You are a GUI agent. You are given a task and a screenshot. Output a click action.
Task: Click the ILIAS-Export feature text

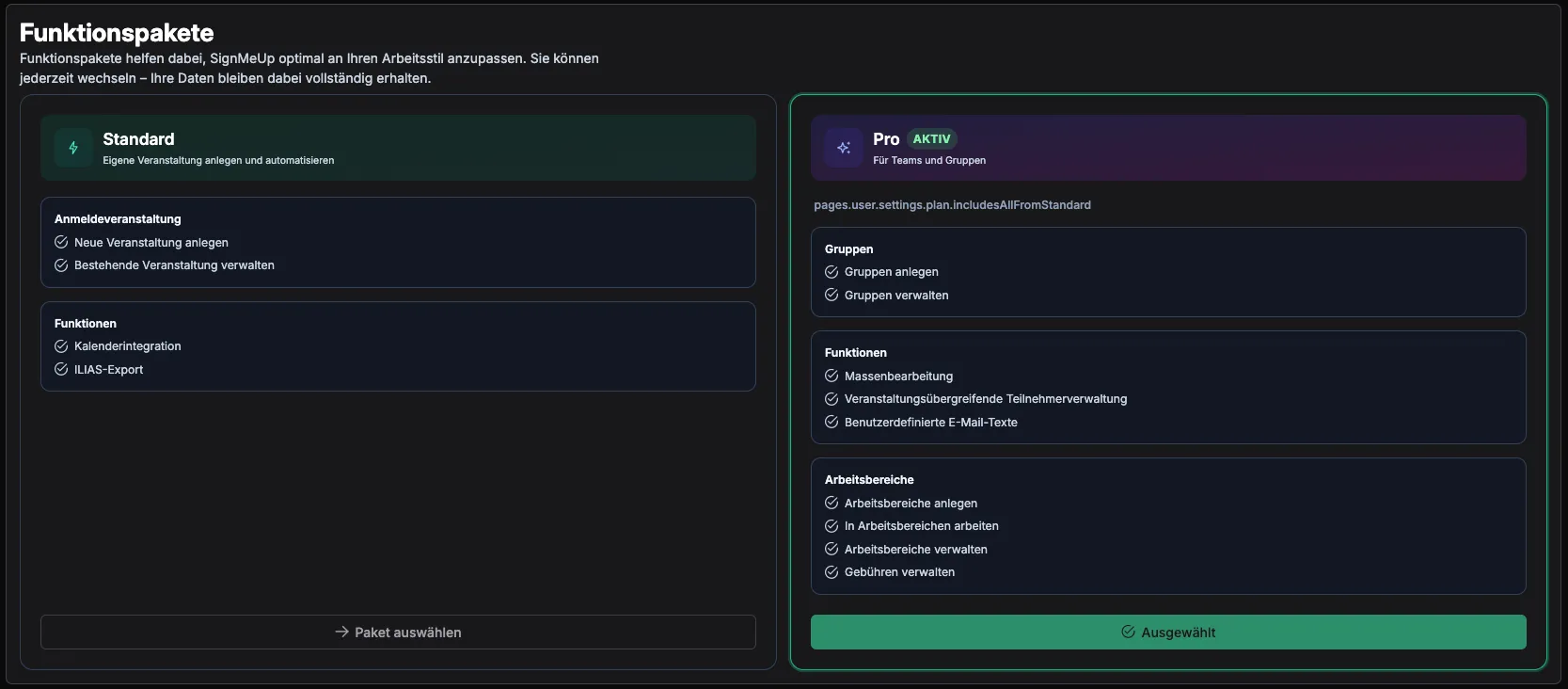[109, 370]
